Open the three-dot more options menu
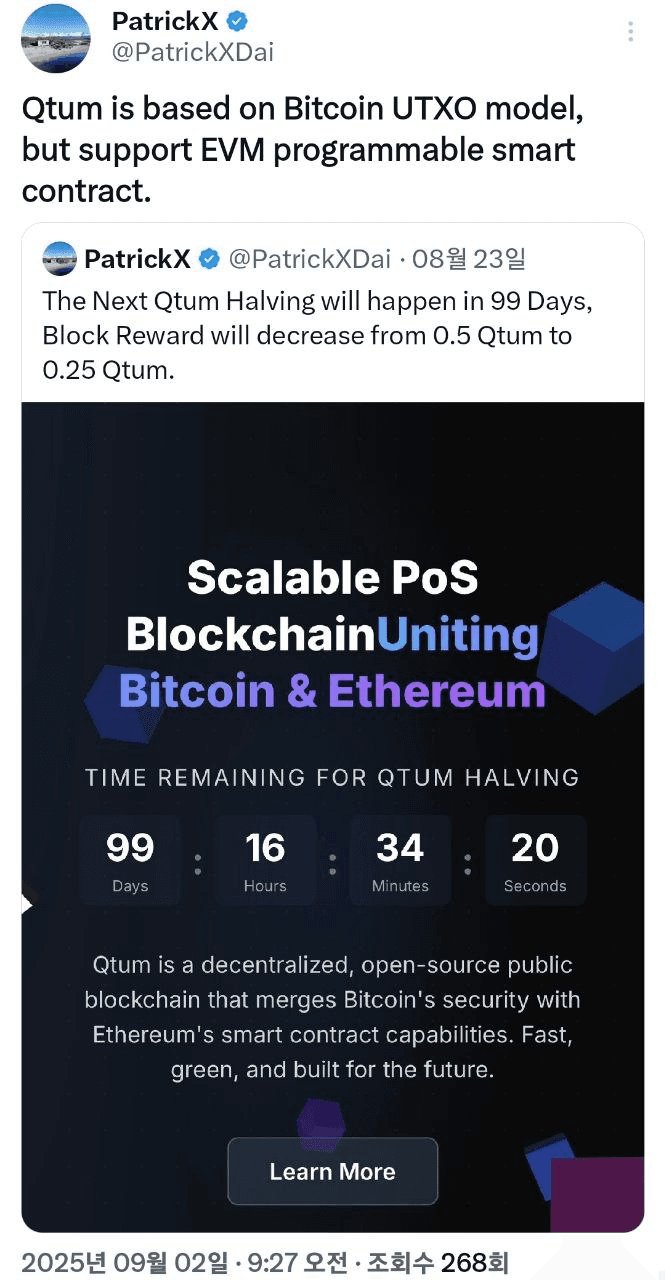This screenshot has height=1280, width=665. [630, 31]
